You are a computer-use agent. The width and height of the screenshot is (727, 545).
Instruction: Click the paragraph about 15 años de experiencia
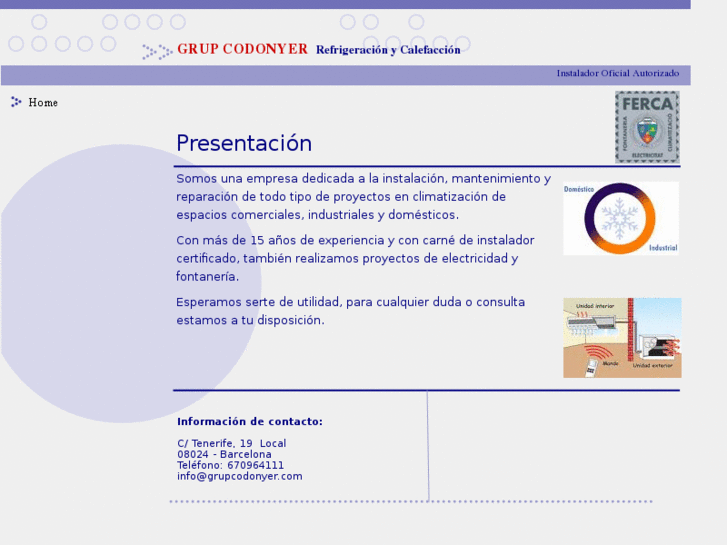point(355,258)
